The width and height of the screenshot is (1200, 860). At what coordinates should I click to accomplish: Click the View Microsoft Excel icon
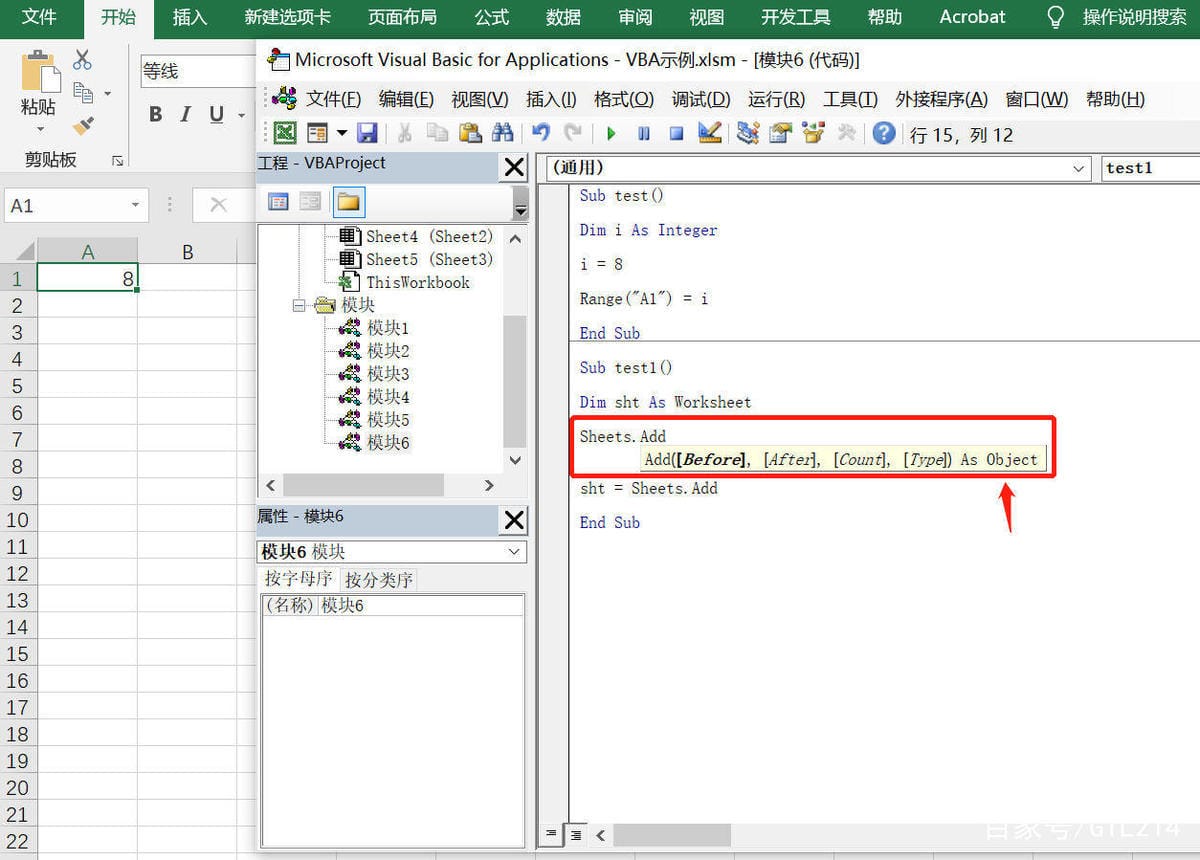[x=285, y=131]
